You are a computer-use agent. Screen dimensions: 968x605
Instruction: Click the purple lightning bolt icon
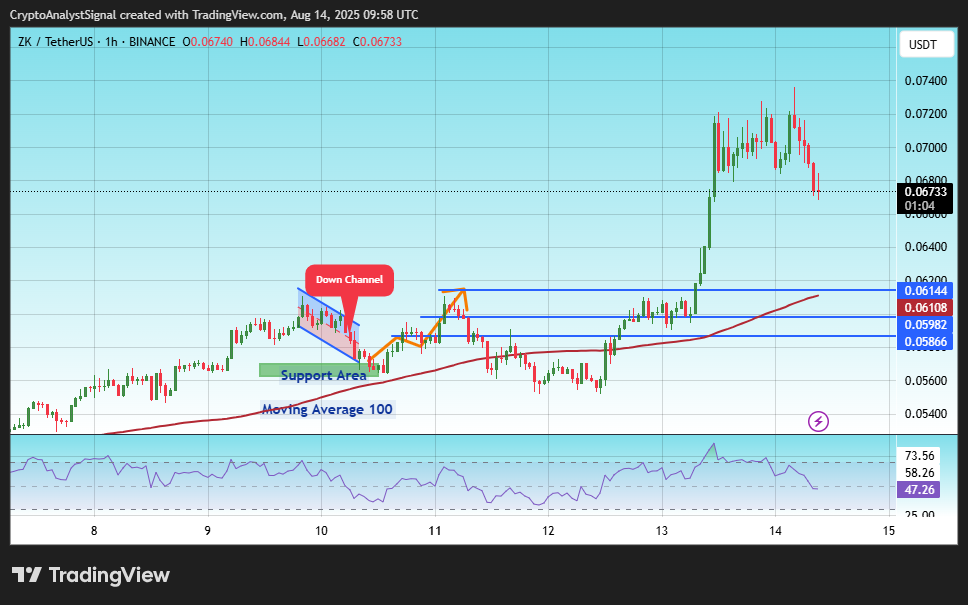tap(819, 422)
